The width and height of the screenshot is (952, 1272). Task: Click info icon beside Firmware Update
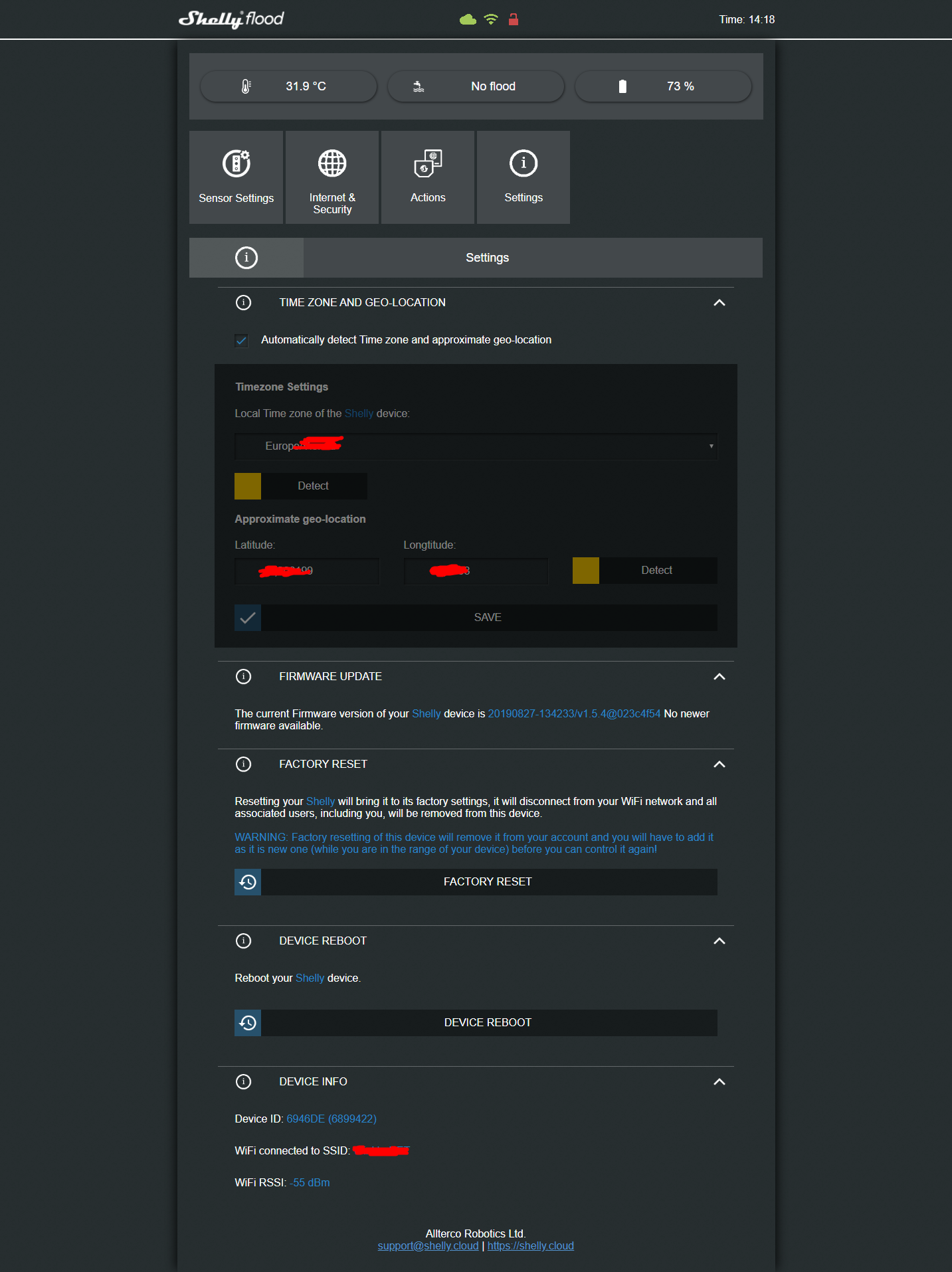pos(244,677)
